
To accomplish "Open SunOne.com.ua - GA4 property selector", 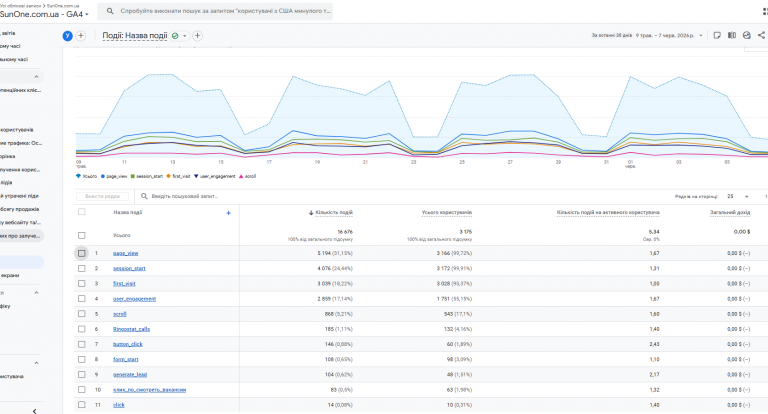I will tap(45, 14).
